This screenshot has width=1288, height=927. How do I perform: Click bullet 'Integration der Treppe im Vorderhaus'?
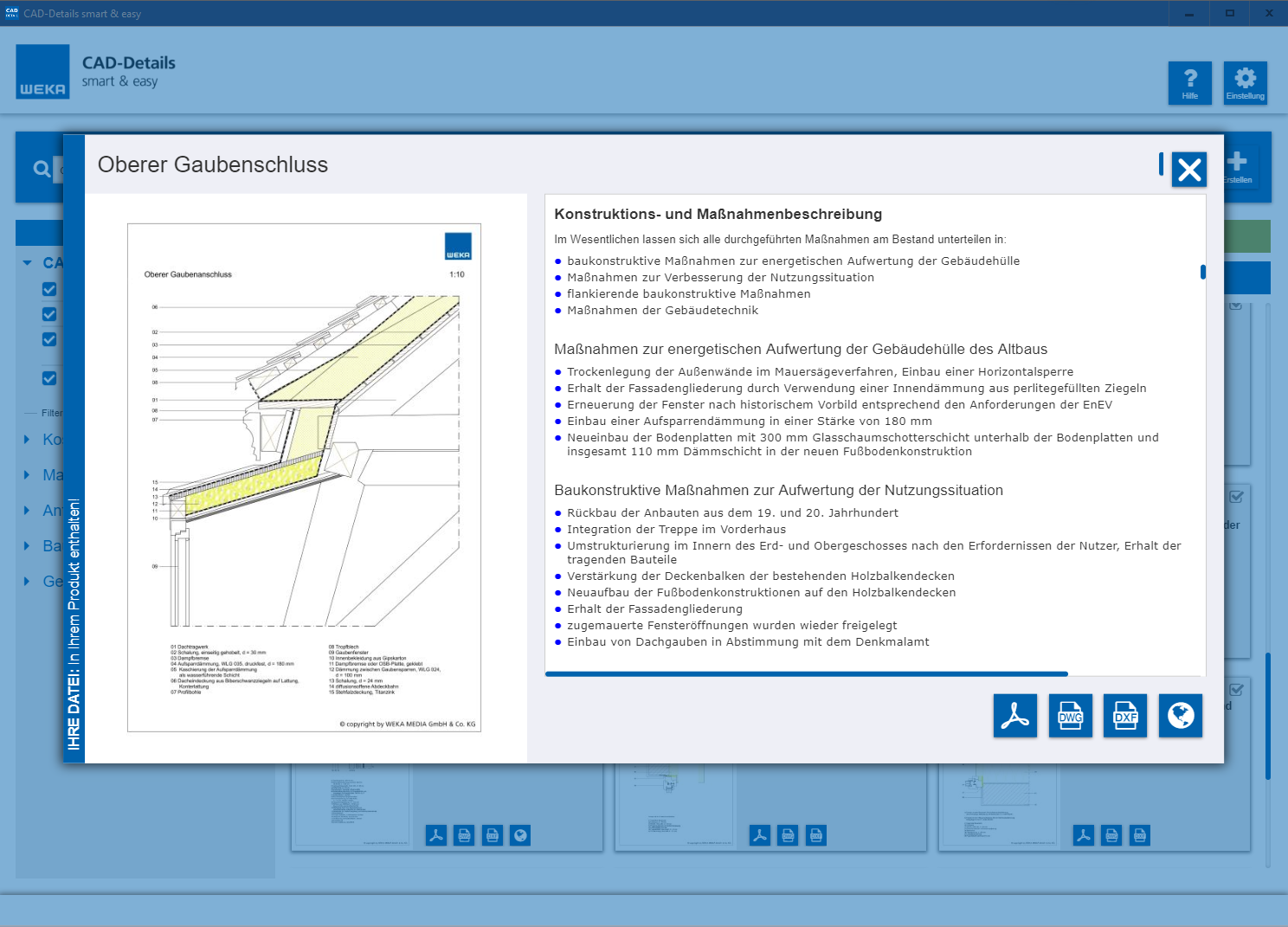tap(677, 530)
